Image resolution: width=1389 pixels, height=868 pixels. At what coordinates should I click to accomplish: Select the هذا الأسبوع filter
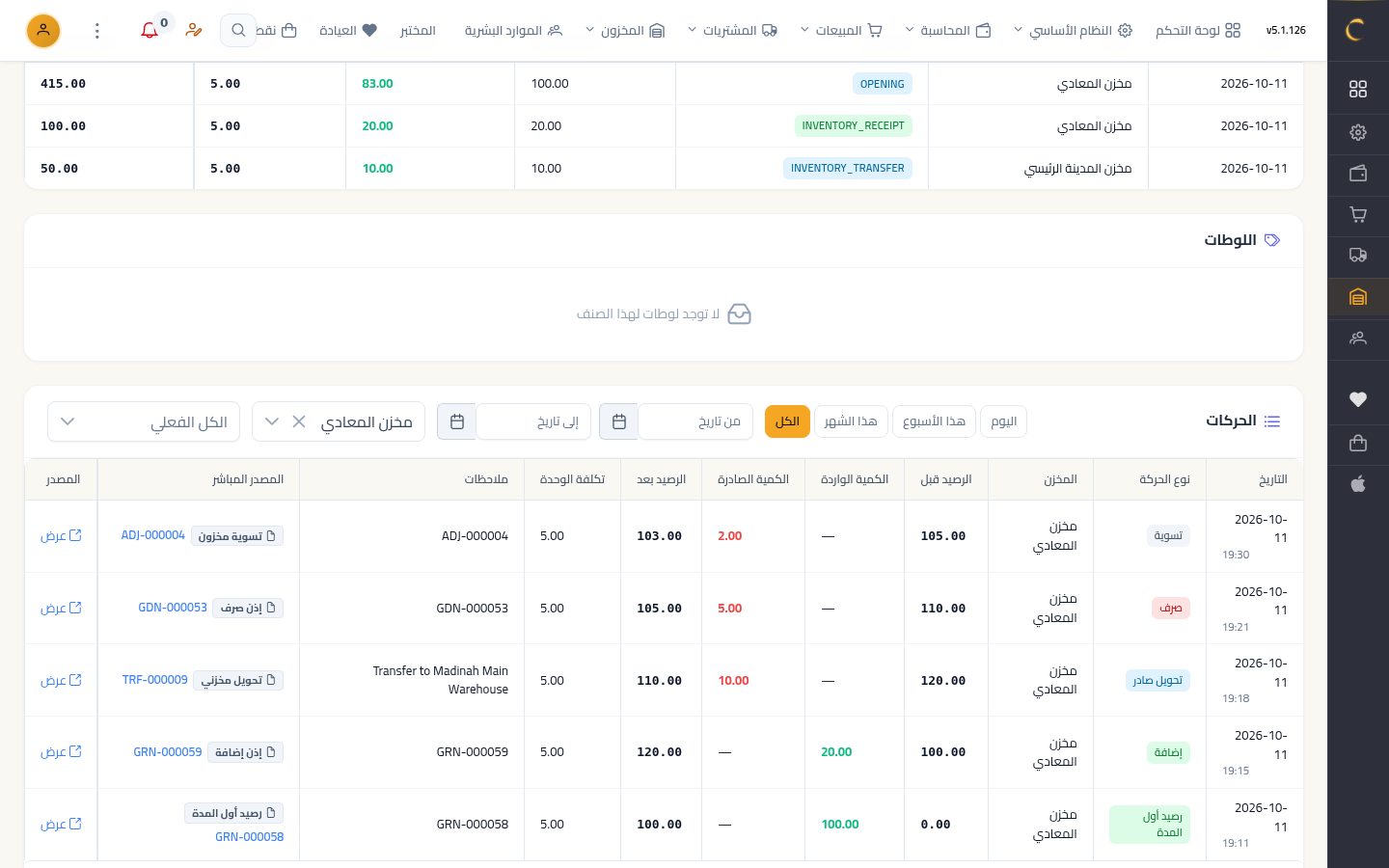tap(934, 421)
